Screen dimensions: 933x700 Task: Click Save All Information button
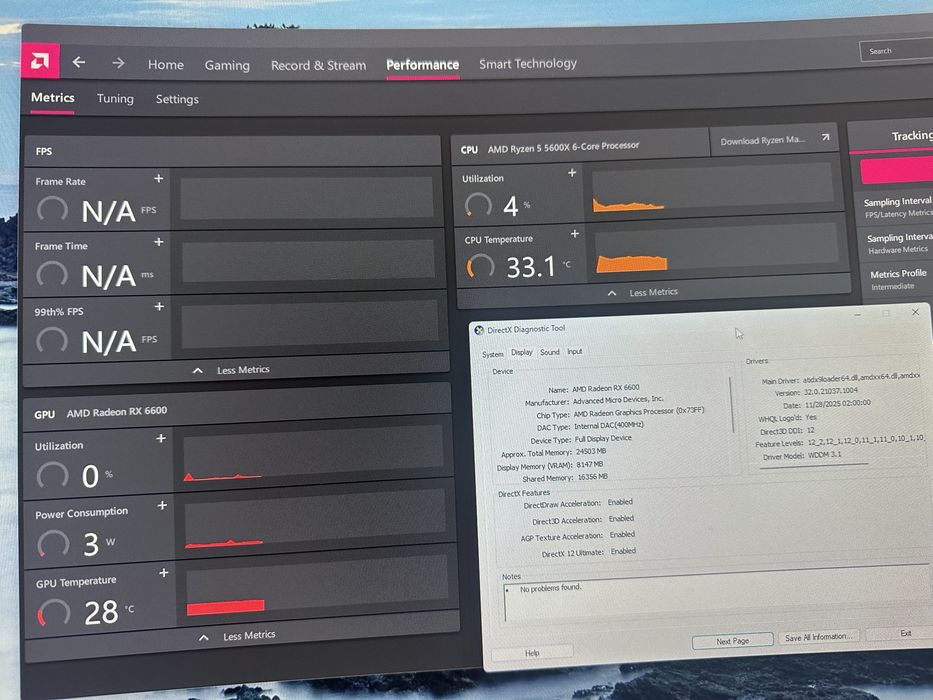tap(819, 637)
